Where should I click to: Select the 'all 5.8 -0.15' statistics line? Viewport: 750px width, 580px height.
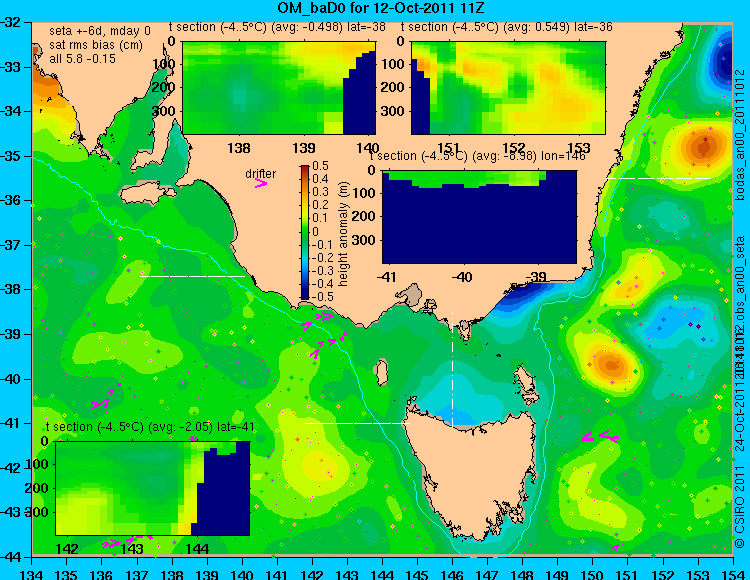pos(82,59)
